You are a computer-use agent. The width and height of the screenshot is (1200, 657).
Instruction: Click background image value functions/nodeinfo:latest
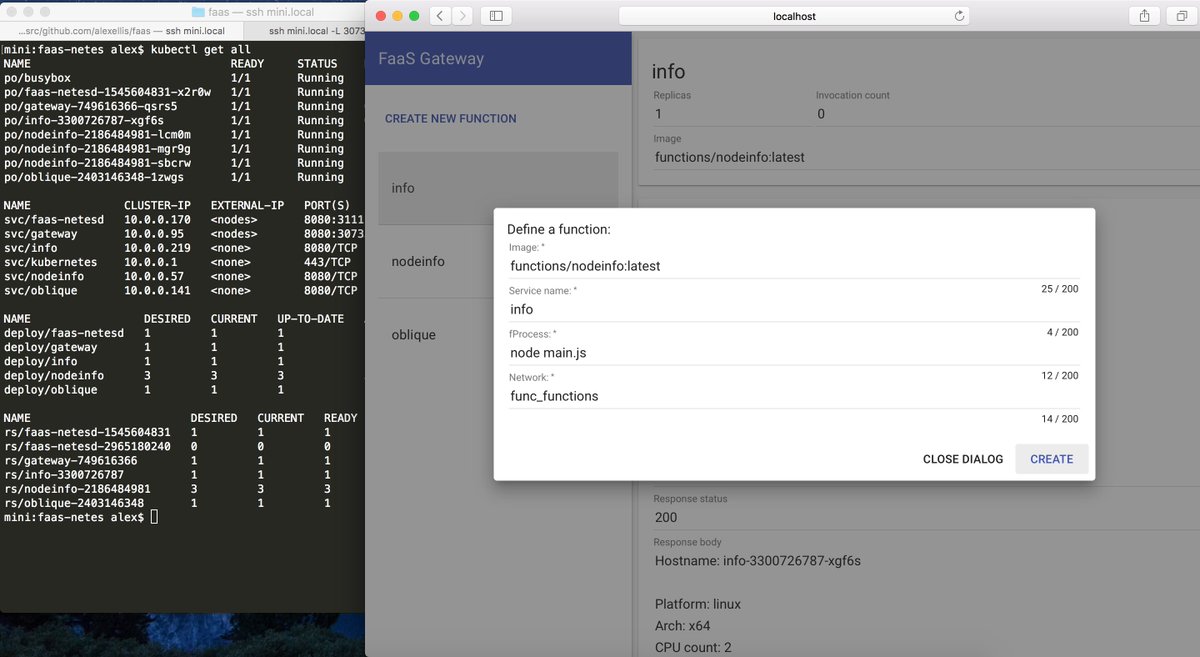[730, 157]
